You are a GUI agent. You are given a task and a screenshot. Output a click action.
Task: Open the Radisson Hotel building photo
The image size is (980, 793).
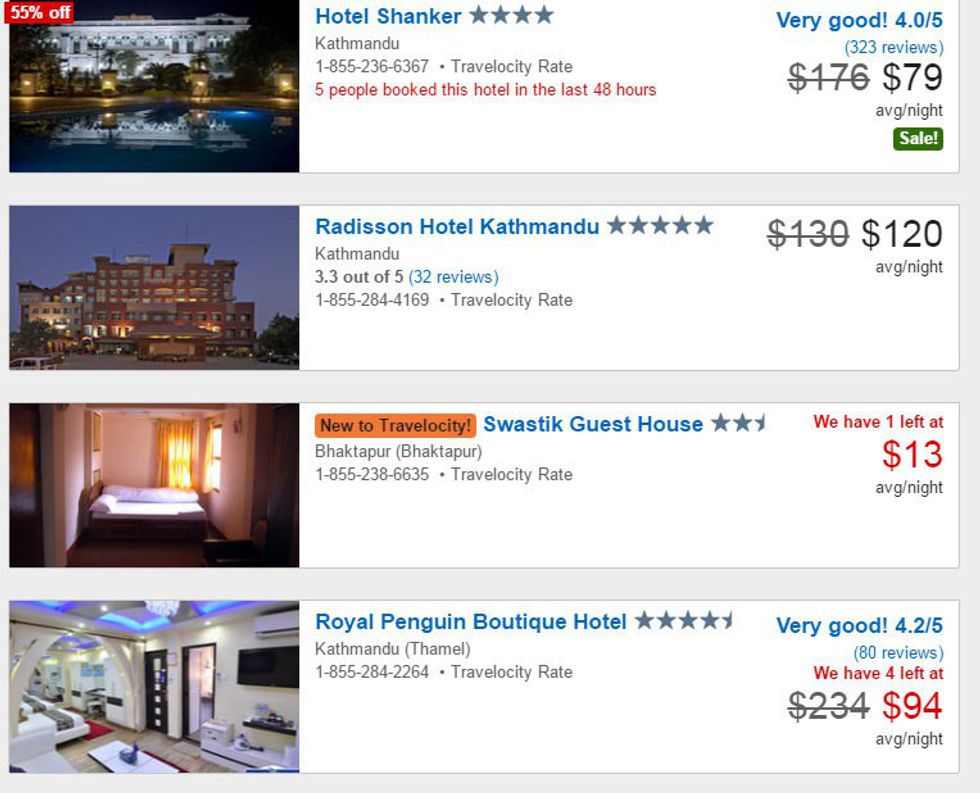point(154,287)
